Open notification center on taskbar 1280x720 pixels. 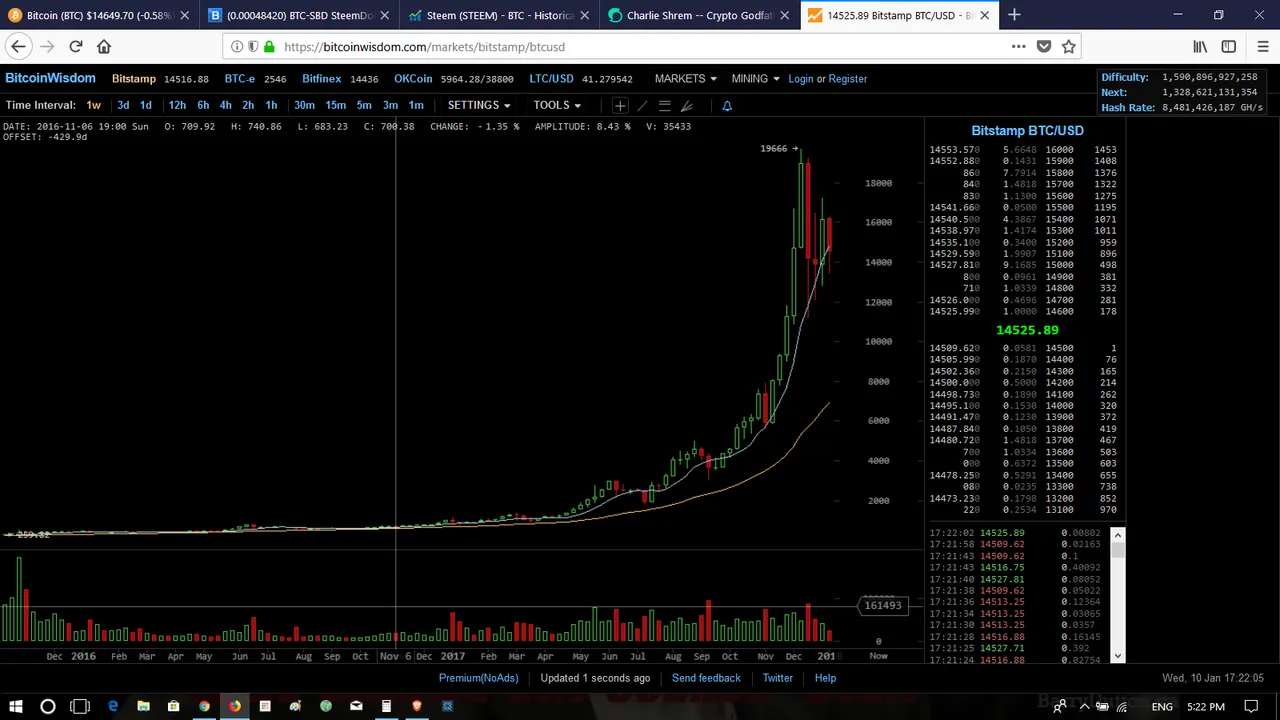(1251, 707)
